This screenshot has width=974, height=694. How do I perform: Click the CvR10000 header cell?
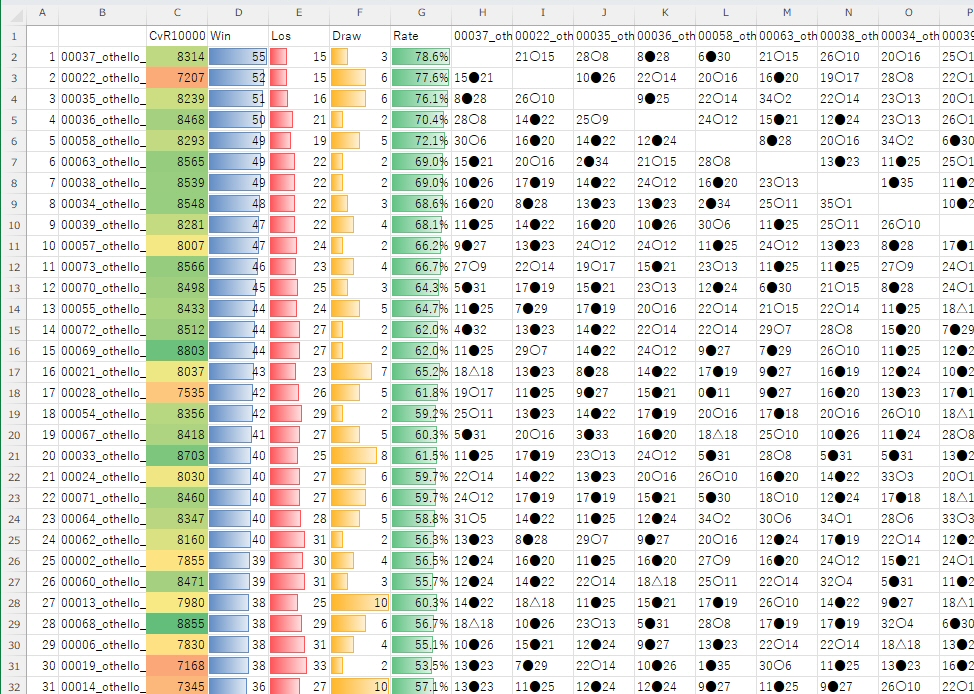pyautogui.click(x=176, y=35)
